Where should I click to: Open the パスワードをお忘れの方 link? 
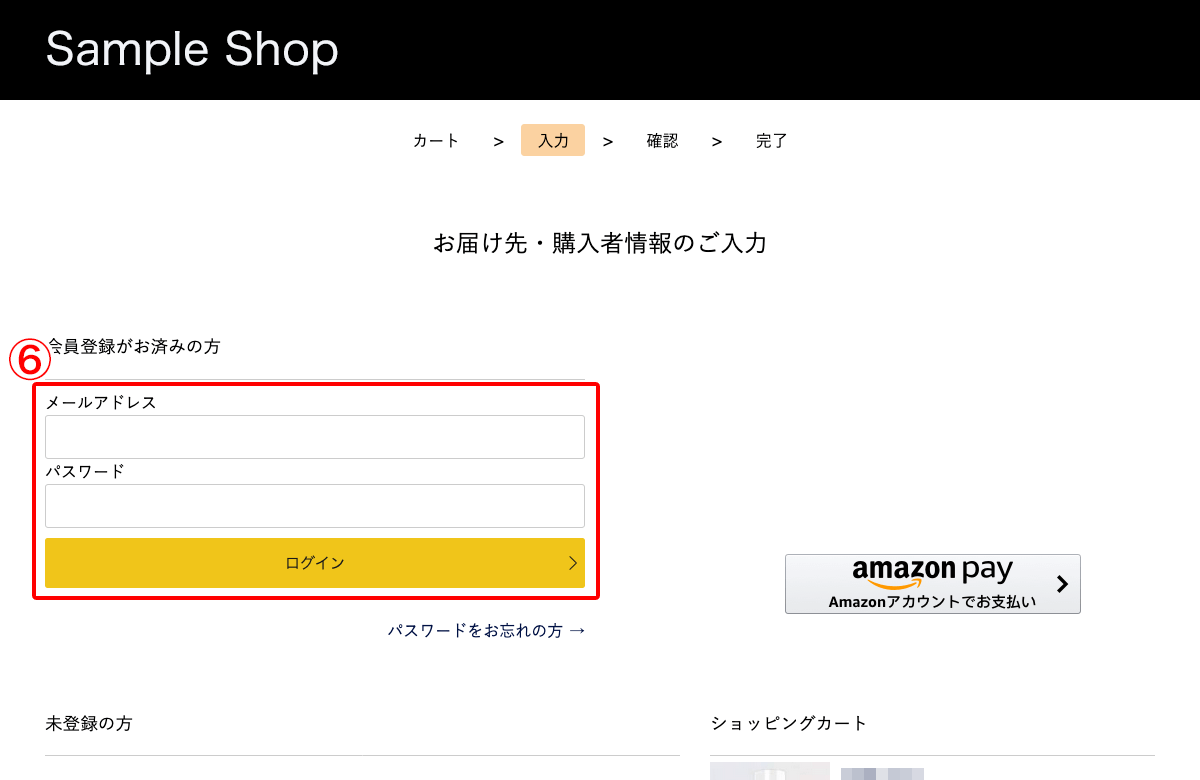pos(487,631)
